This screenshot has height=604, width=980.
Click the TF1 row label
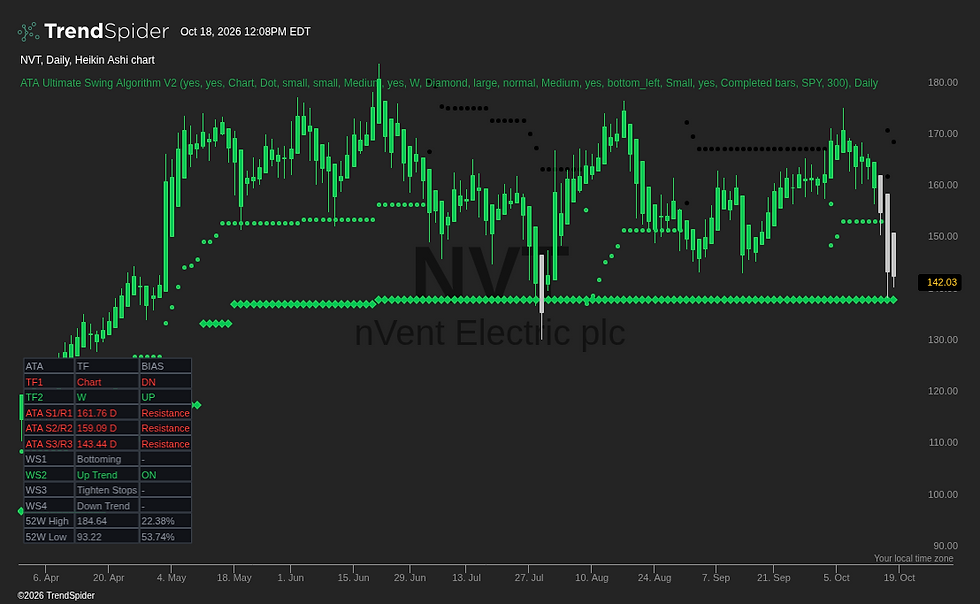tap(49, 382)
